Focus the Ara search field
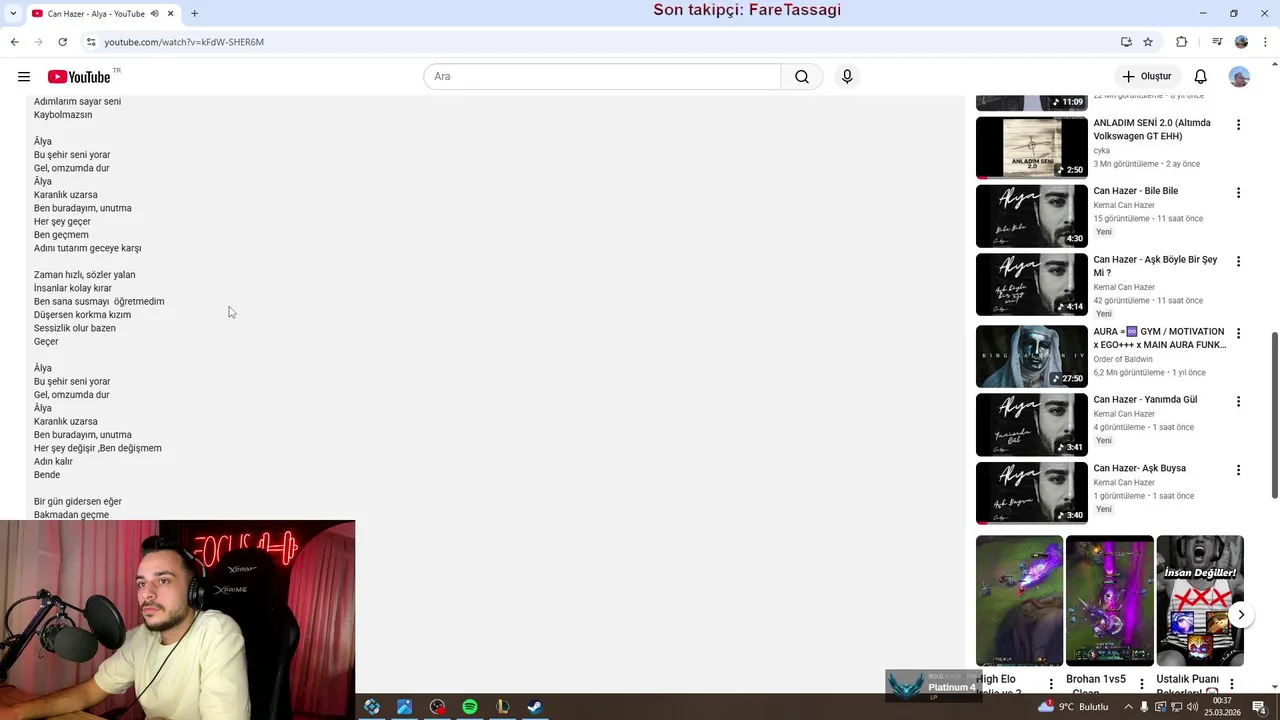This screenshot has width=1280, height=720. click(603, 77)
